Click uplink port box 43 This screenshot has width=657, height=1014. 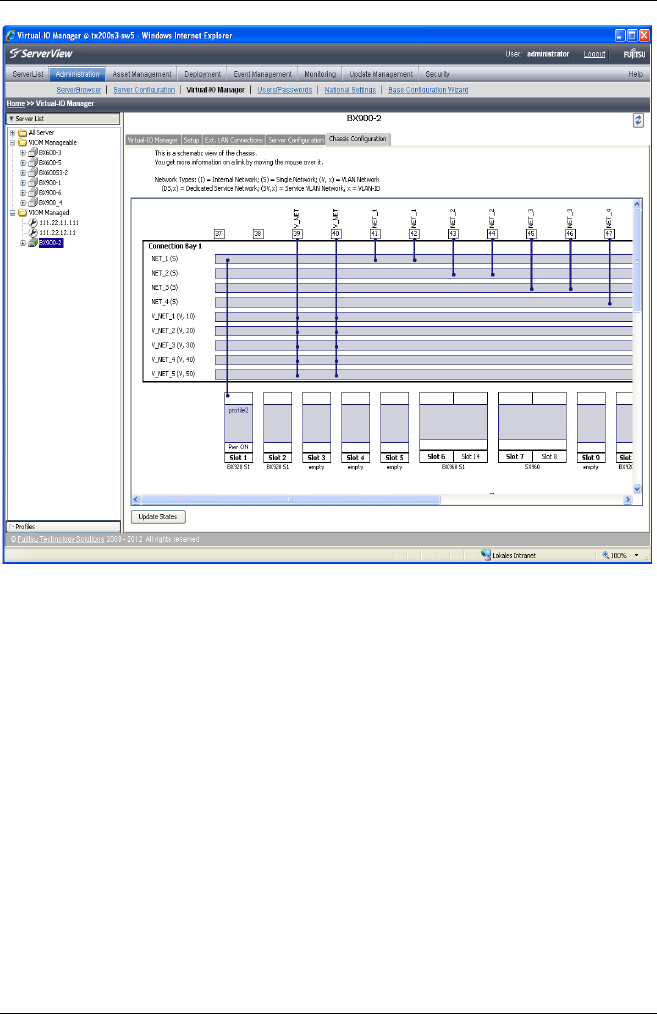pos(453,234)
